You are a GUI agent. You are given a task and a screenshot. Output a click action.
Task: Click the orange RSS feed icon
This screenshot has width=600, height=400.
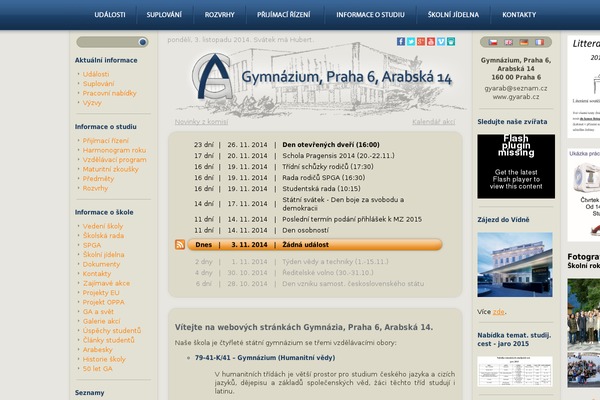pos(180,245)
